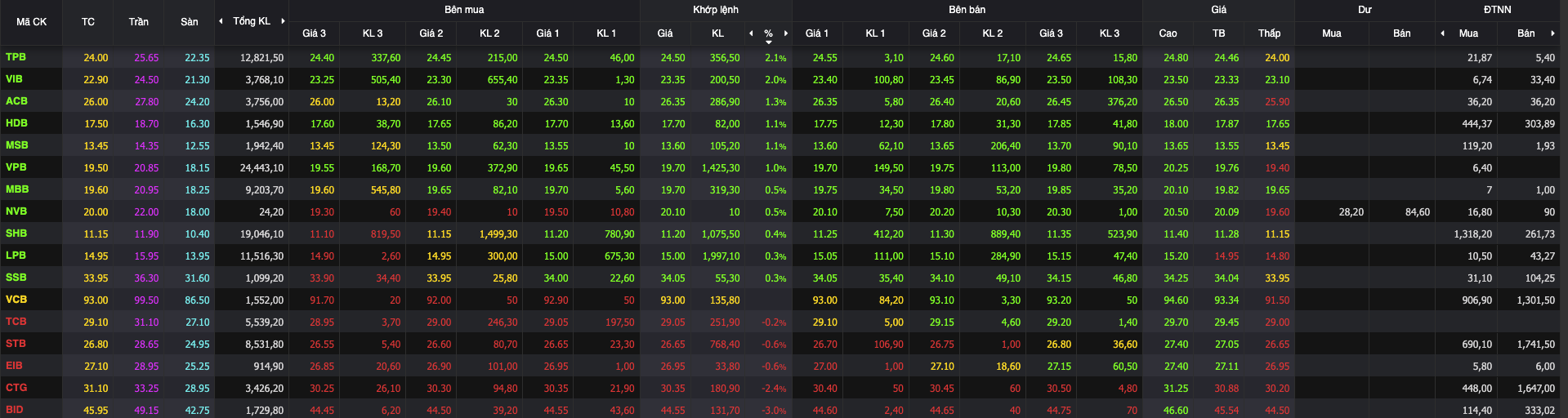Click NVB Dư Bán value 84,60
1568x418 pixels.
click(x=1418, y=212)
